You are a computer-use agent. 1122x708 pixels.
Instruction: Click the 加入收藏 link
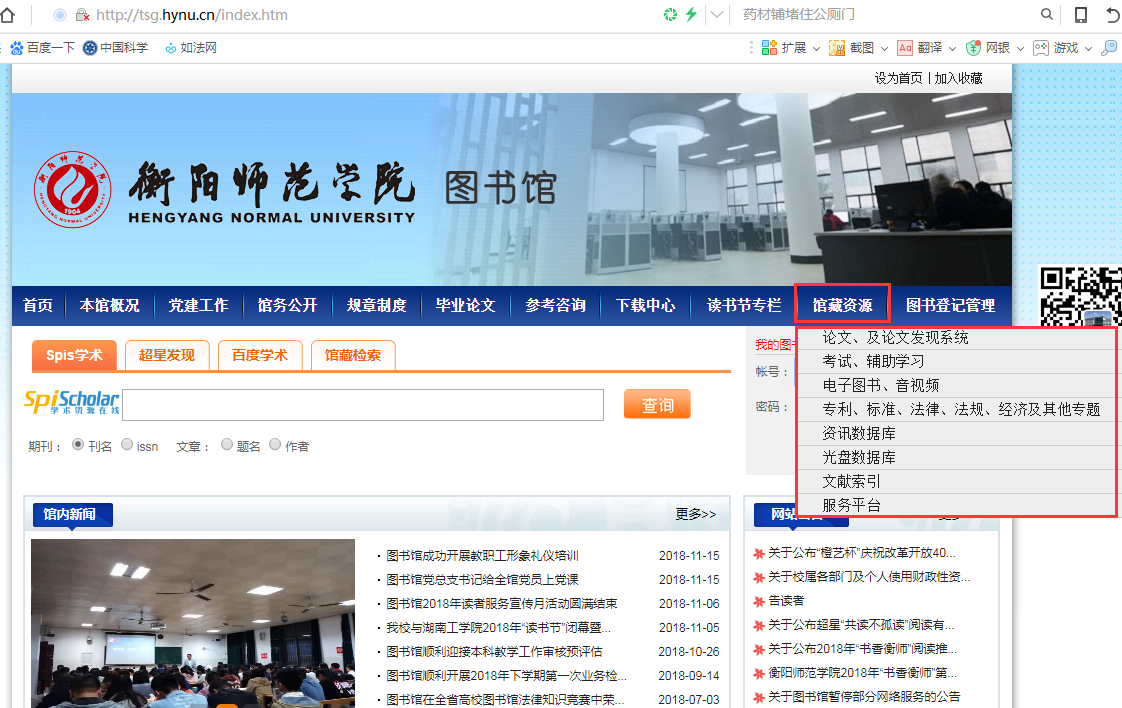pos(958,78)
